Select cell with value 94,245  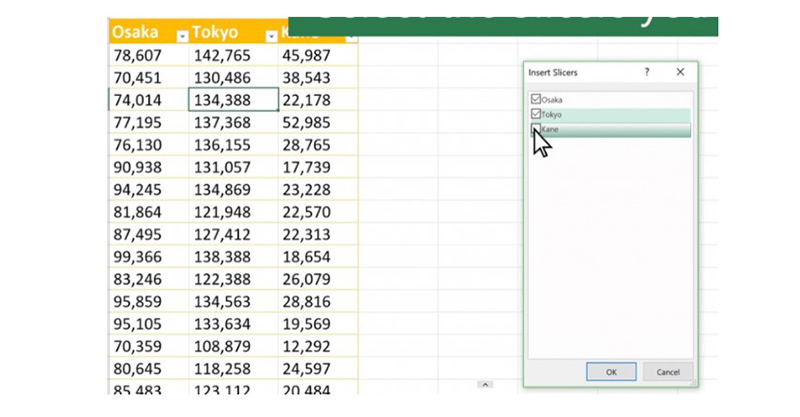[149, 190]
